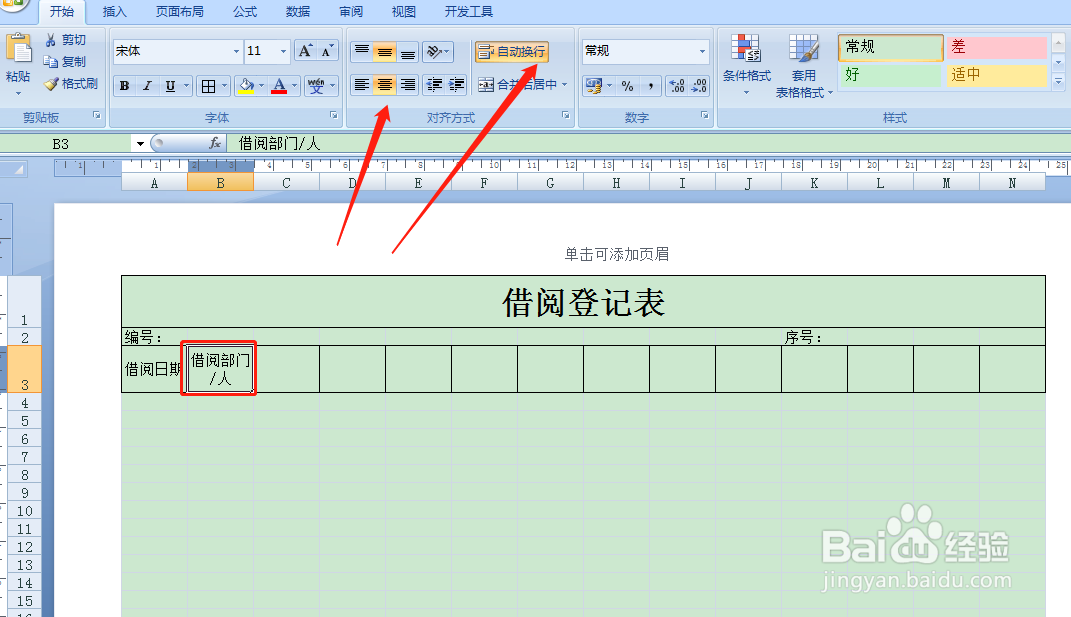Click the fx insert function button
The width and height of the screenshot is (1071, 617).
(x=214, y=143)
